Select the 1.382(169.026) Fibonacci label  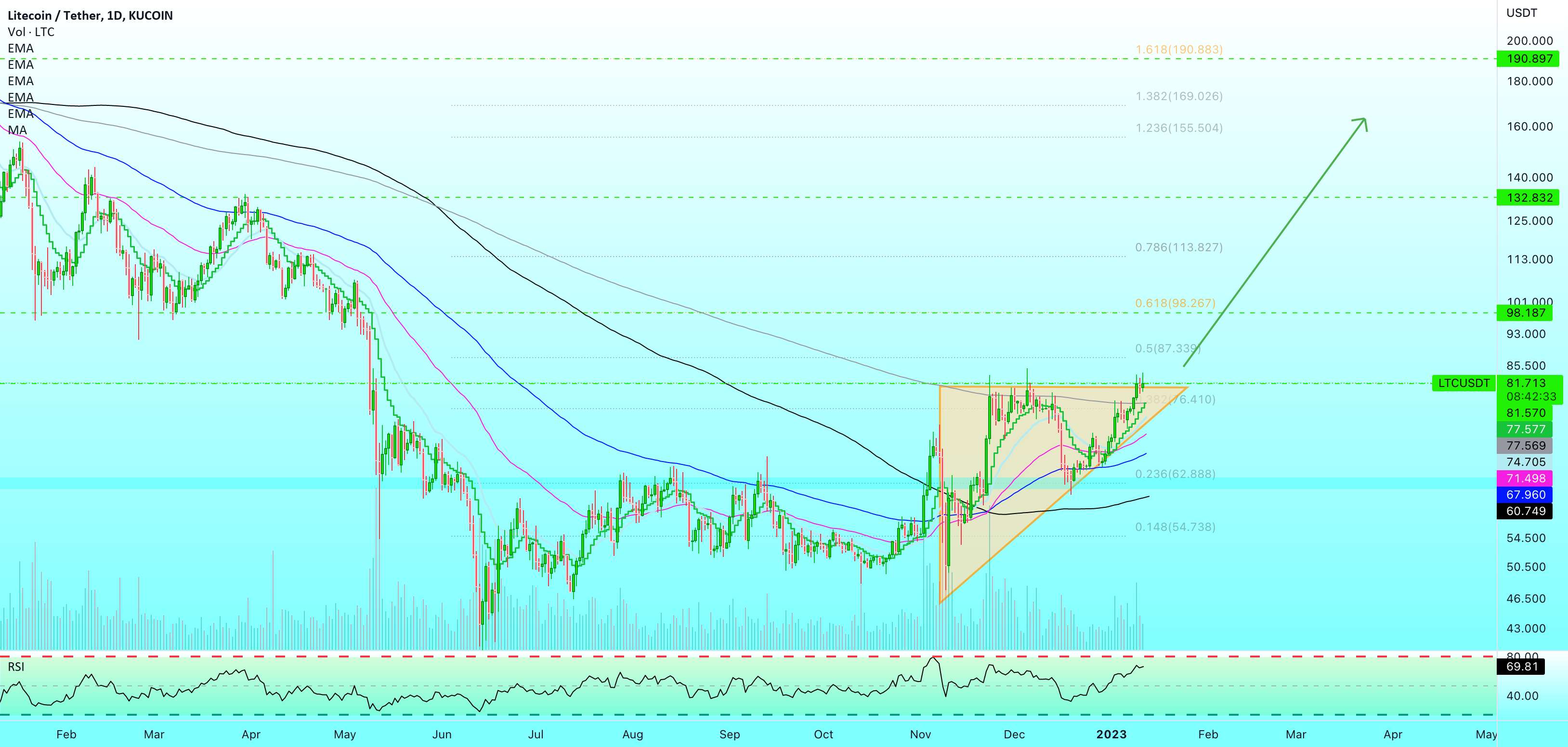1178,96
